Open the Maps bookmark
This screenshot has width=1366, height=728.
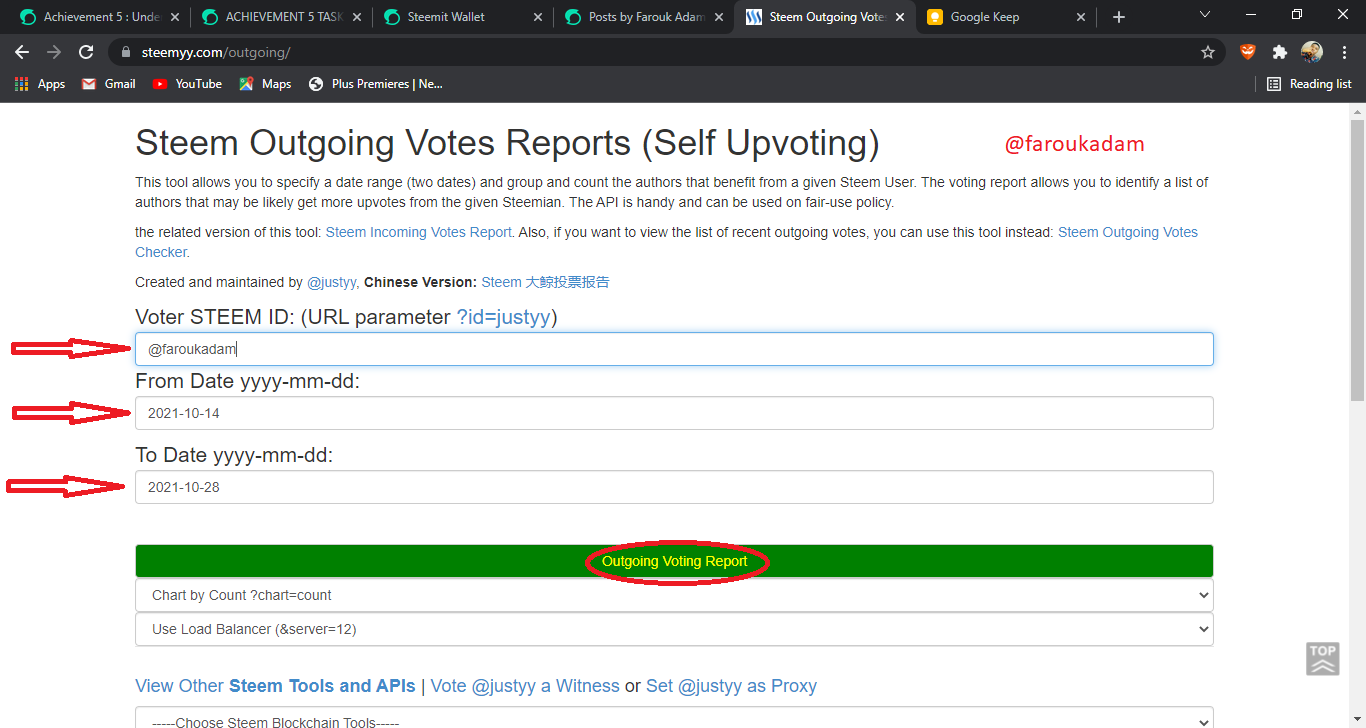[x=265, y=84]
